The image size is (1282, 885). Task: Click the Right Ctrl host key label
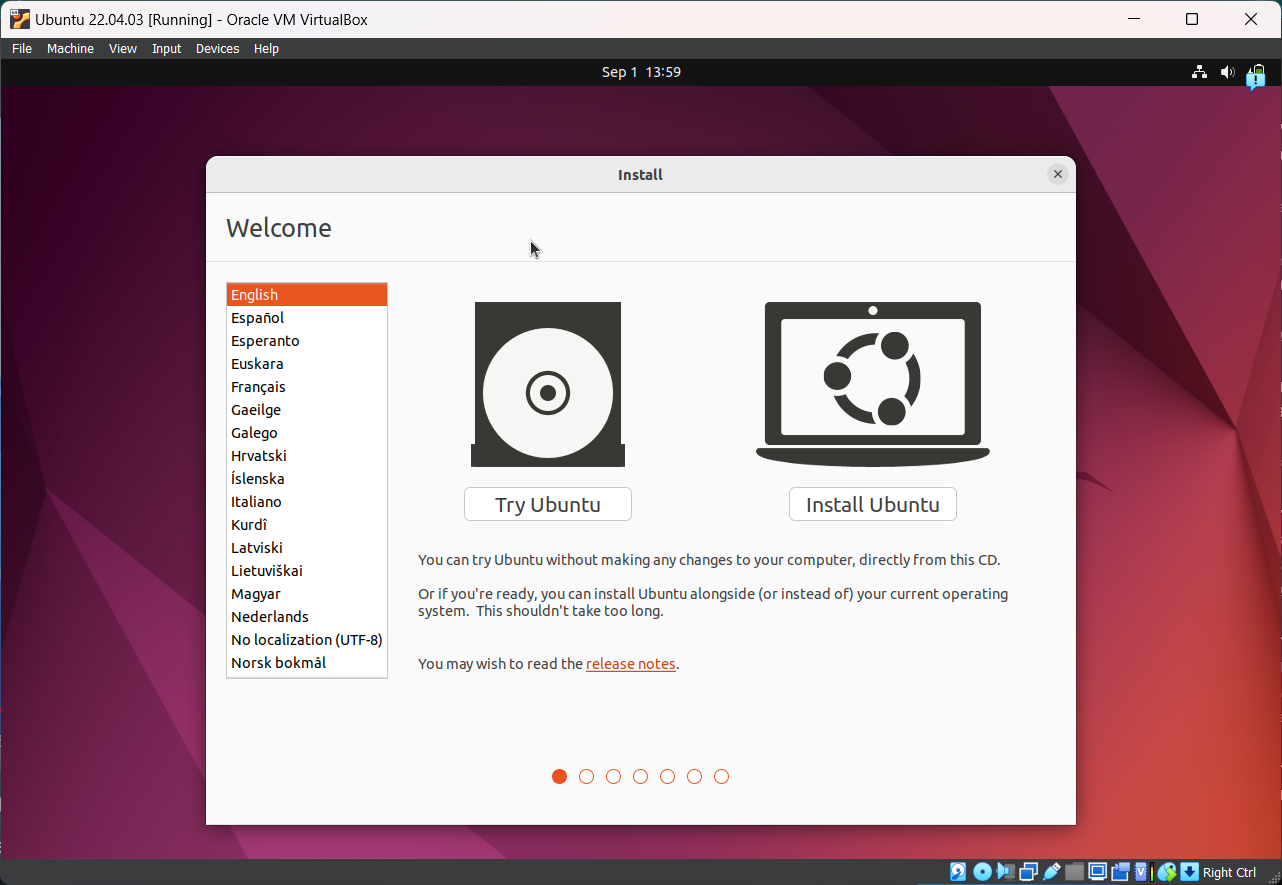1229,872
